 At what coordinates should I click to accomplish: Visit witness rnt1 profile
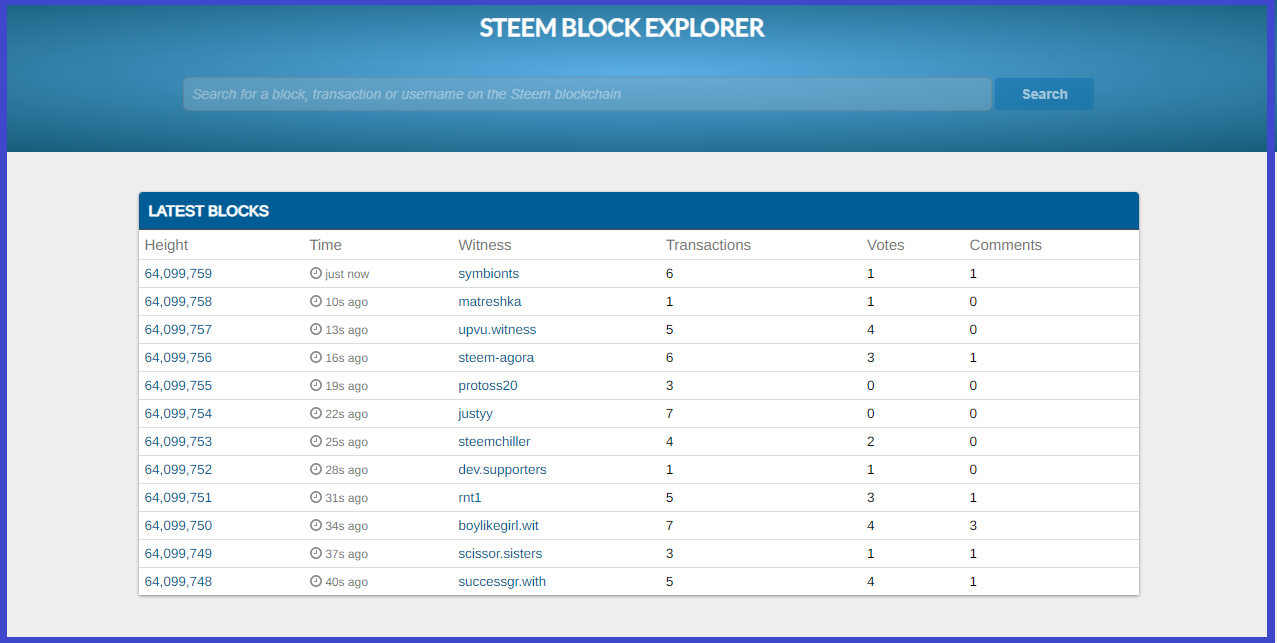point(470,497)
